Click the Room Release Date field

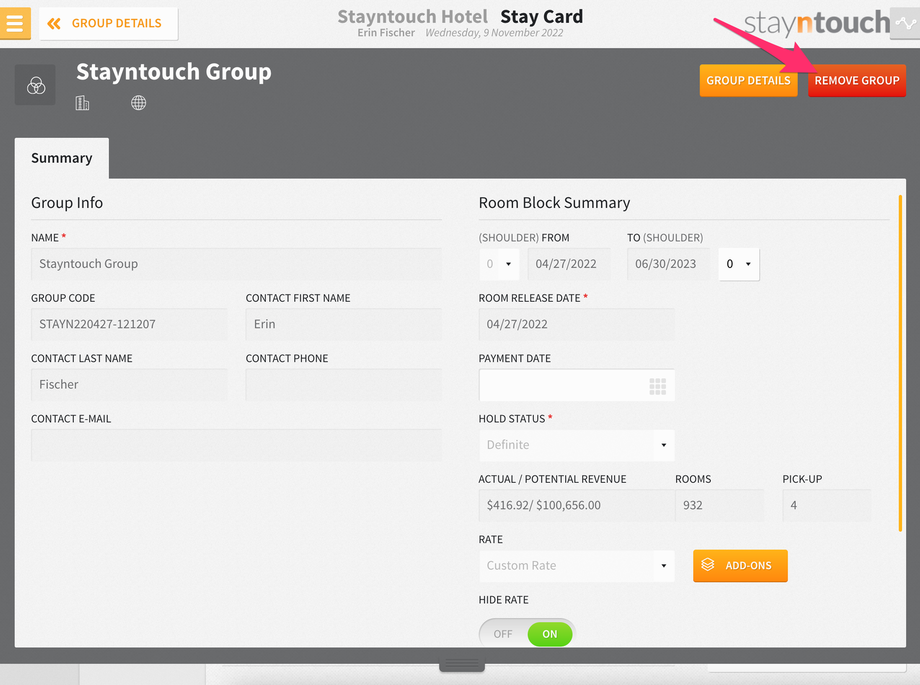577,324
